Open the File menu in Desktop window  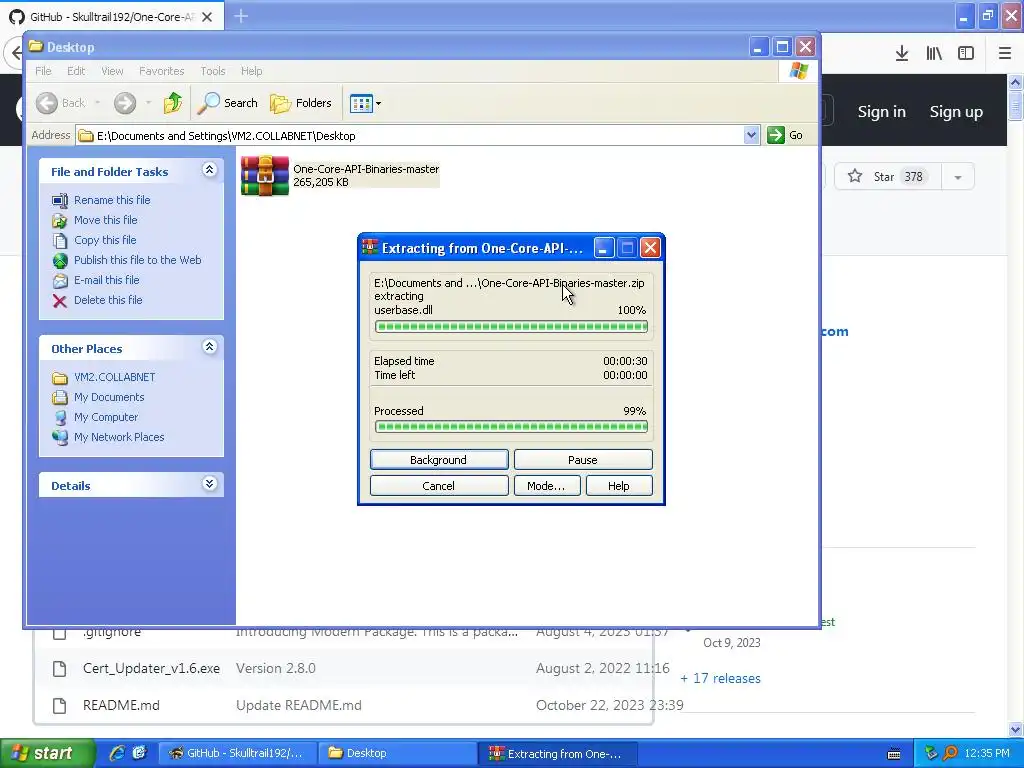[x=43, y=71]
